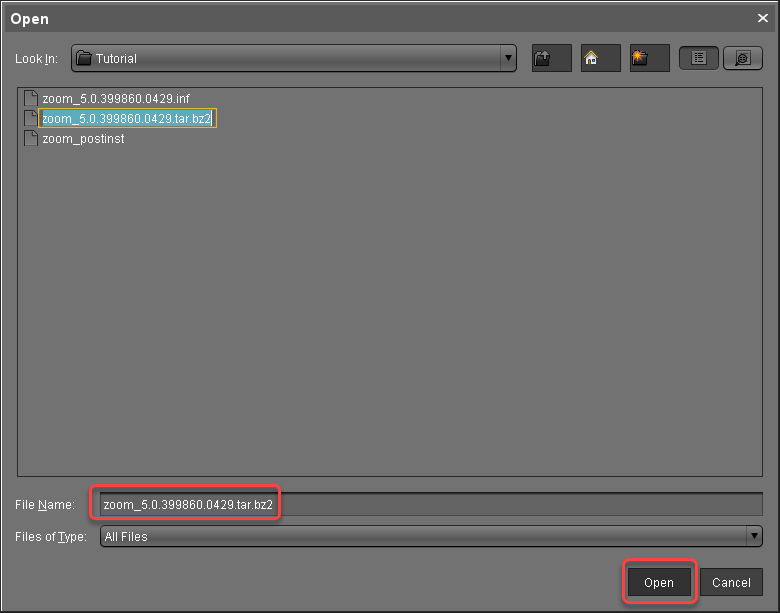This screenshot has height=613, width=780.
Task: Create a new folder using toolbar icon
Action: 649,59
